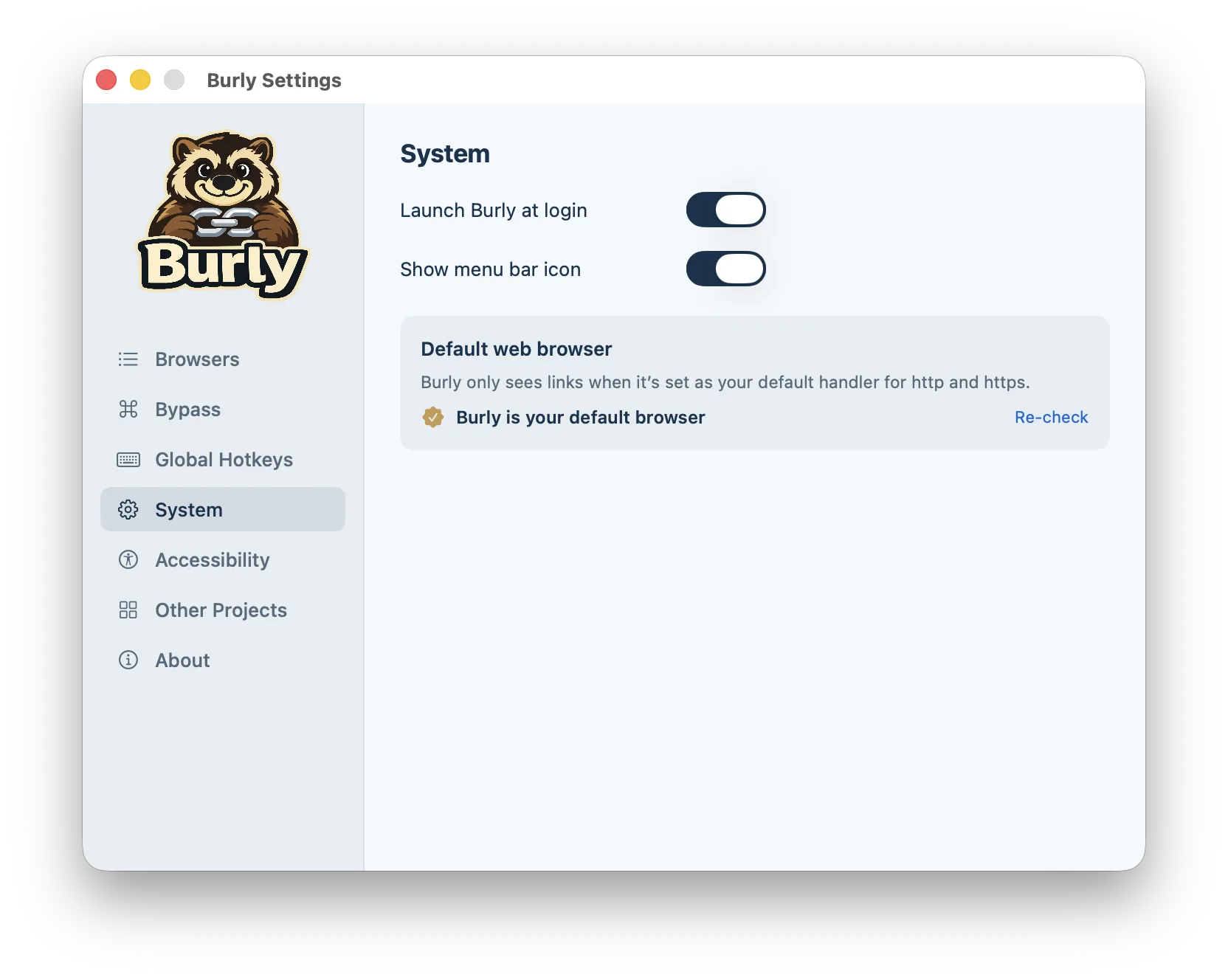
Task: Click the 'Default web browser' heading
Action: (x=517, y=349)
